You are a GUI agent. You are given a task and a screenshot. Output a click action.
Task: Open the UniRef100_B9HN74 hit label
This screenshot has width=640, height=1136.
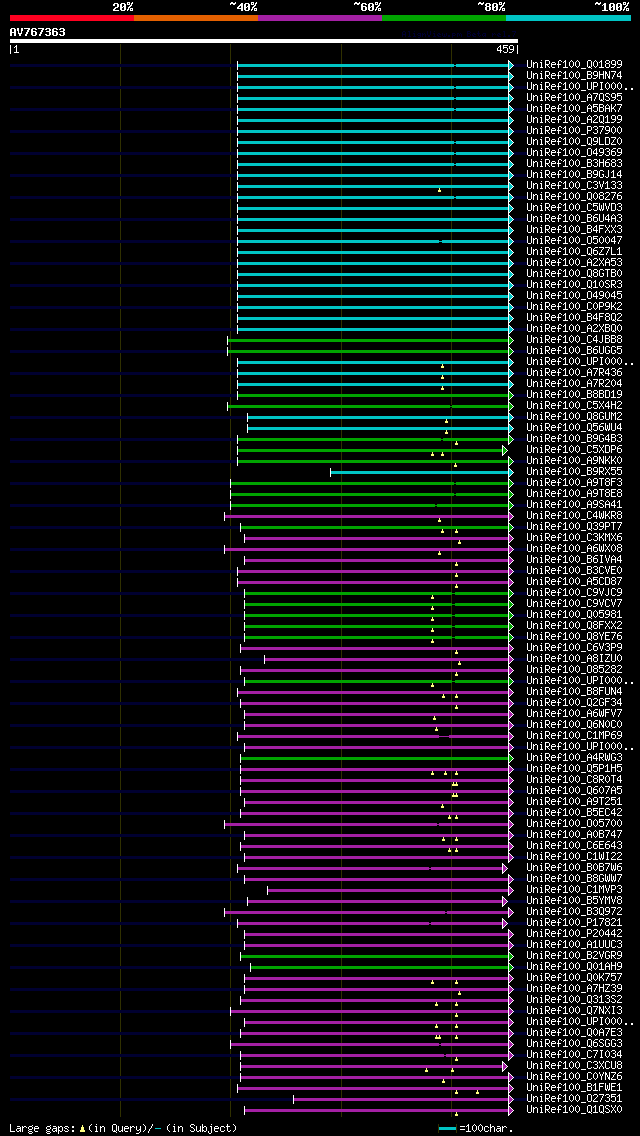574,75
